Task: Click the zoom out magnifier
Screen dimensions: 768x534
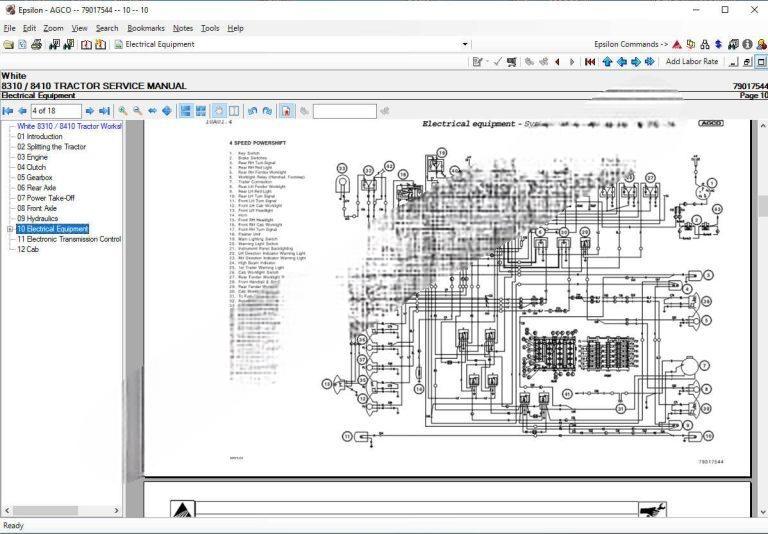Action: (137, 111)
